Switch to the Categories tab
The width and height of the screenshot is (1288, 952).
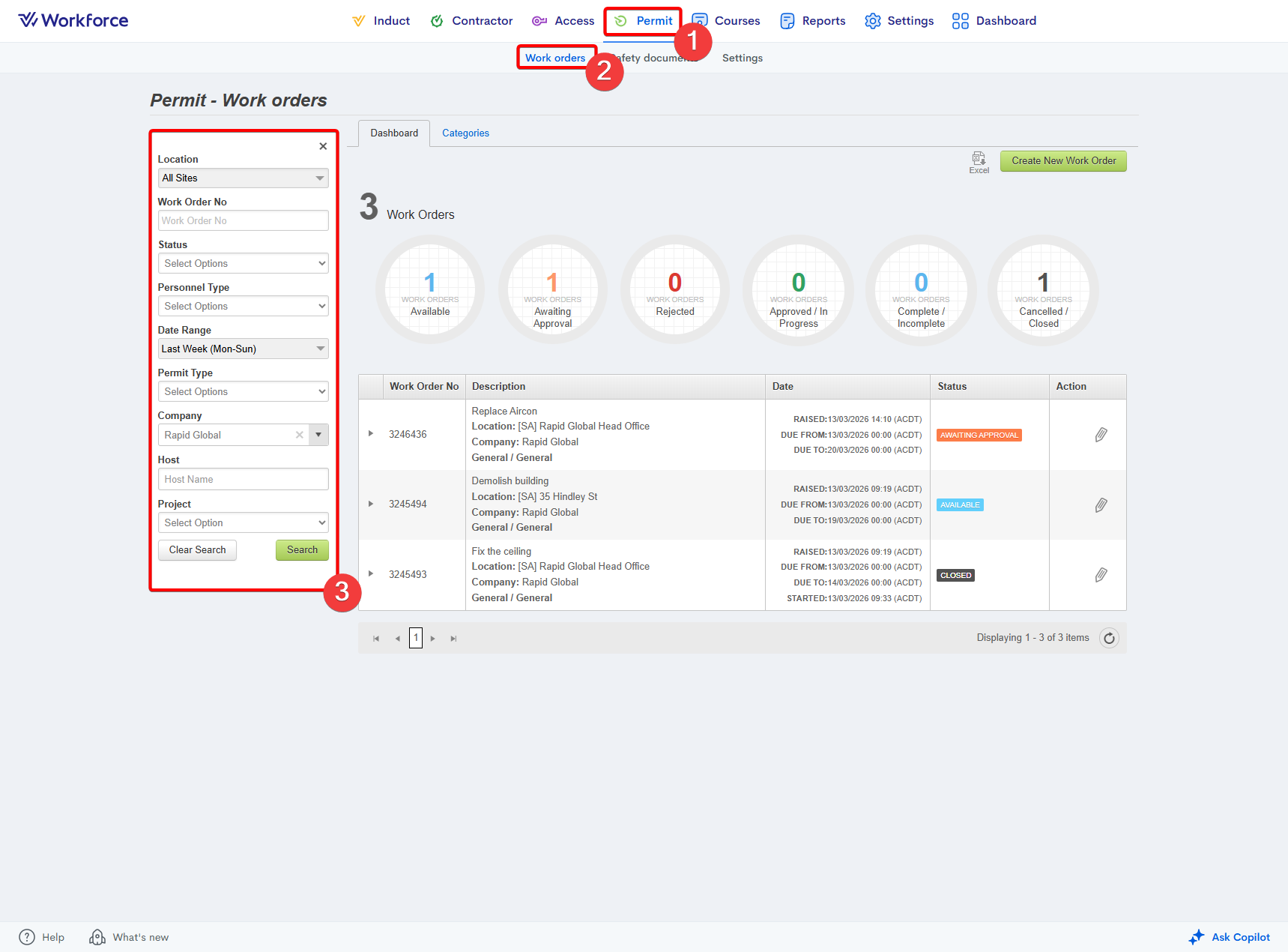click(x=465, y=133)
